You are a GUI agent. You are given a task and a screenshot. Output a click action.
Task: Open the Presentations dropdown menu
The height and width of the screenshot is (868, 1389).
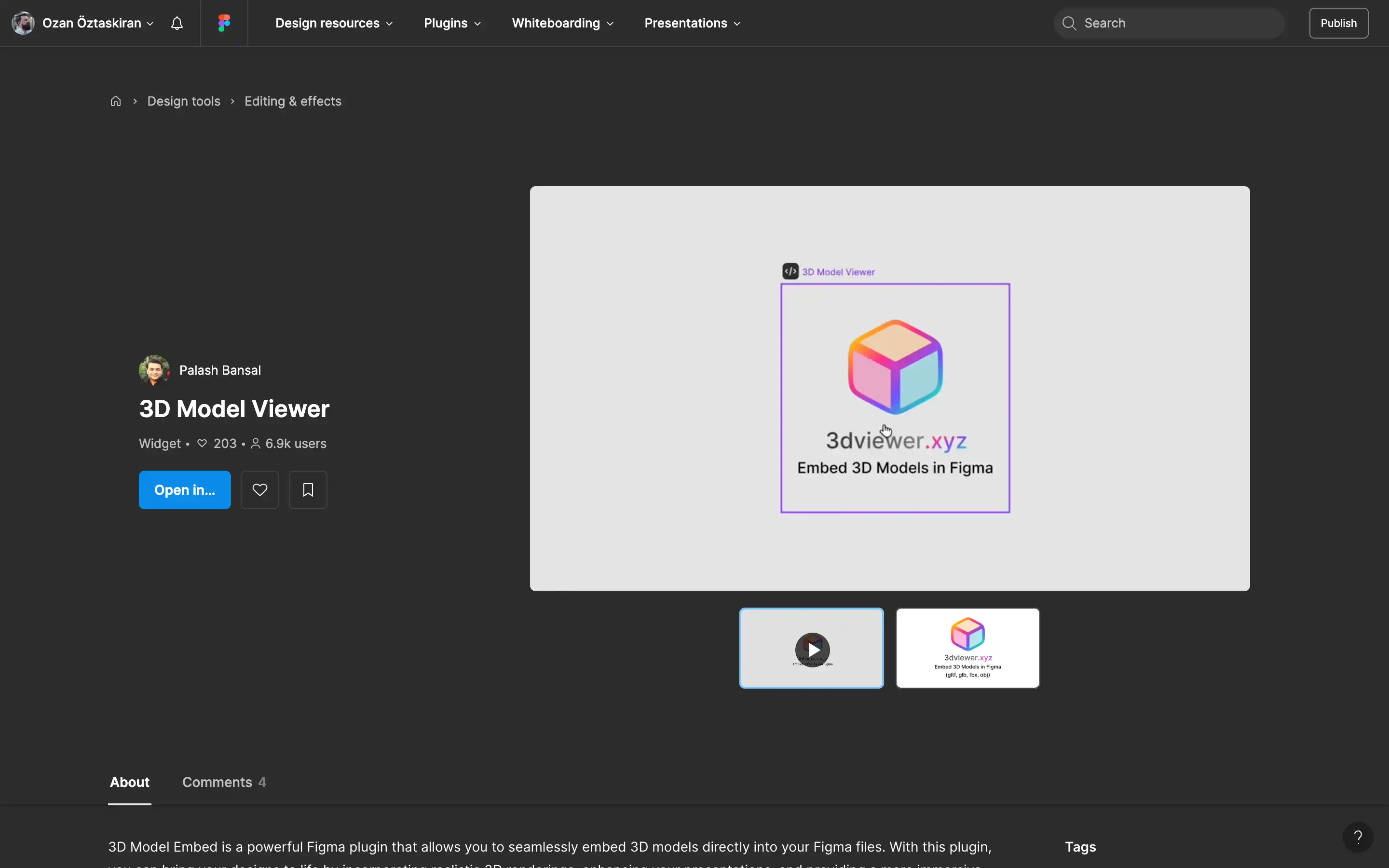point(692,23)
